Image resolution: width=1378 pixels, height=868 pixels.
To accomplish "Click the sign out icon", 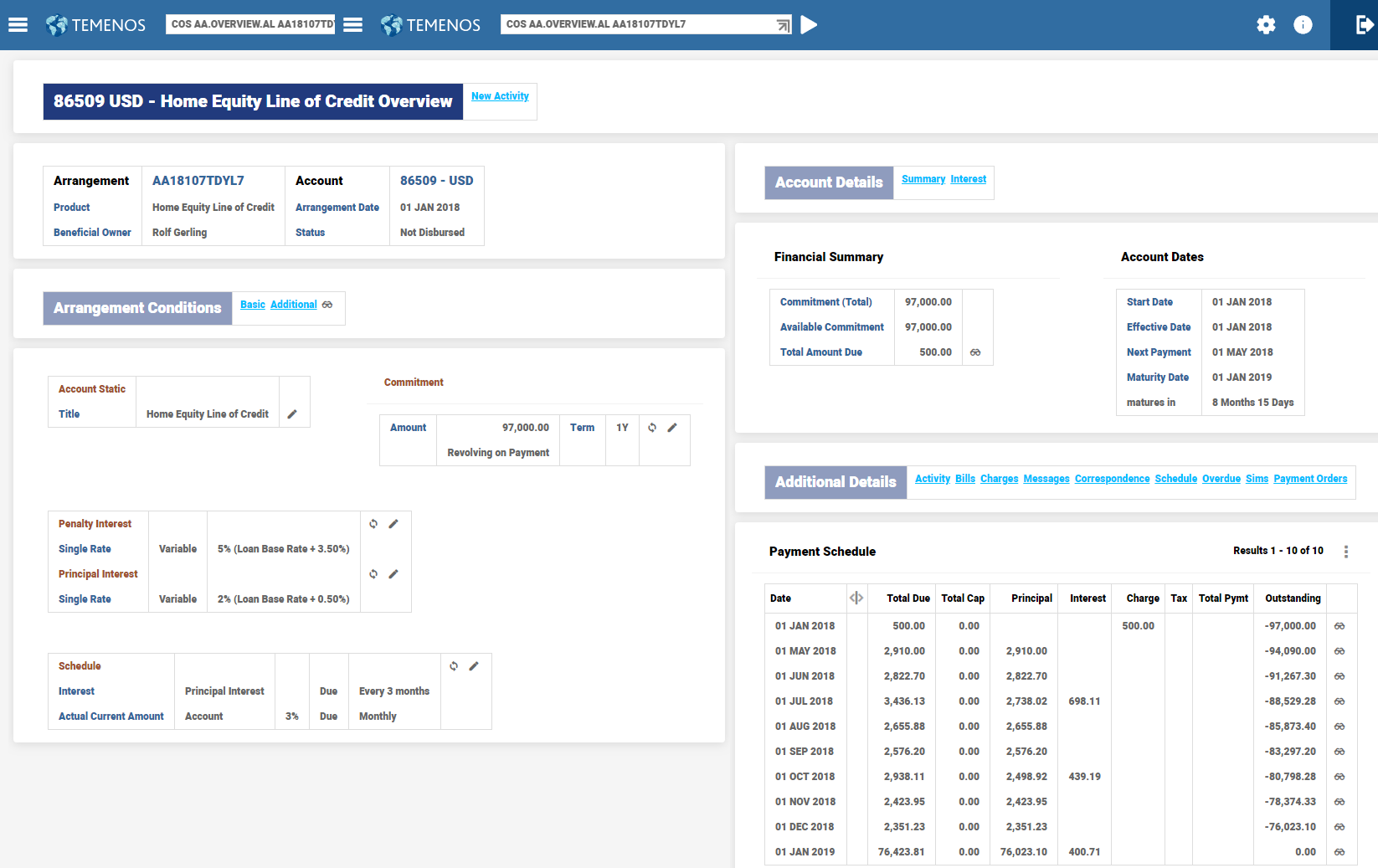I will point(1364,25).
